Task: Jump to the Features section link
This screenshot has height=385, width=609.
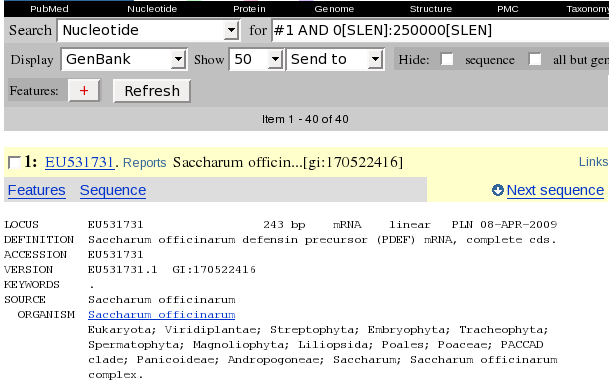Action: (37, 190)
